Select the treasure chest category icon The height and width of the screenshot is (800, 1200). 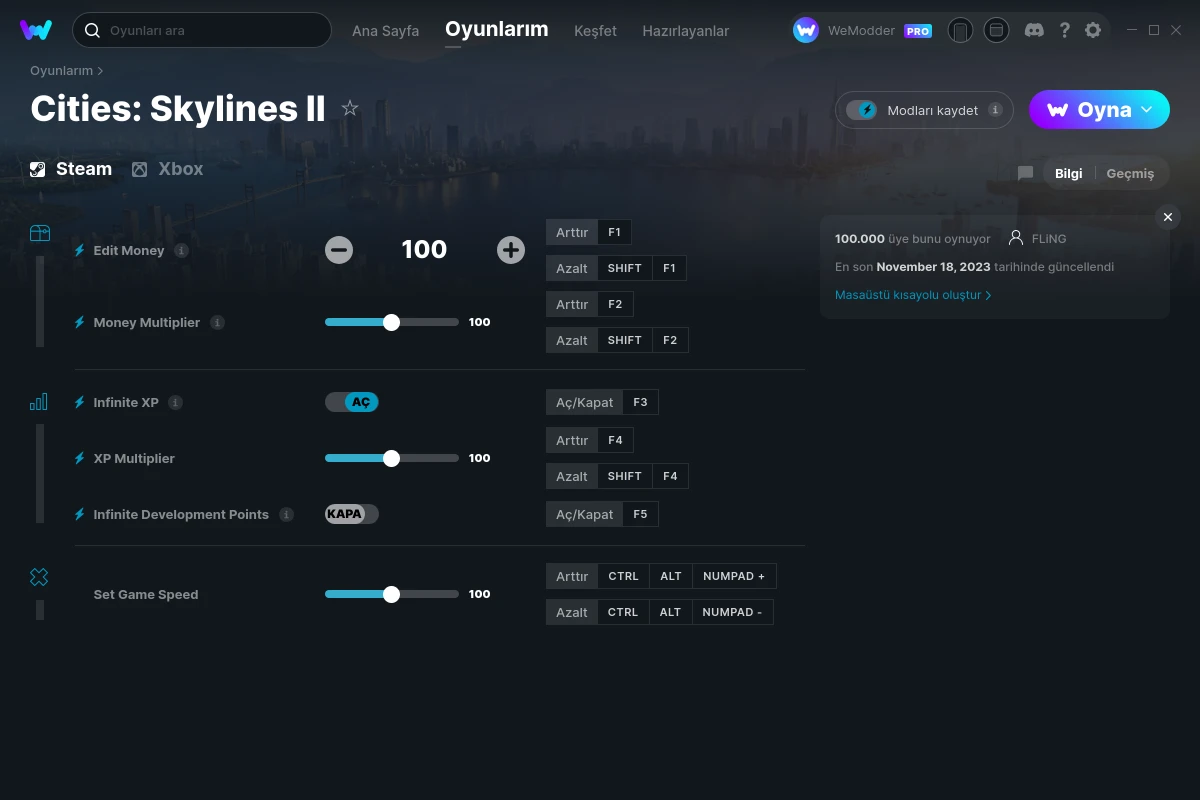(x=39, y=233)
